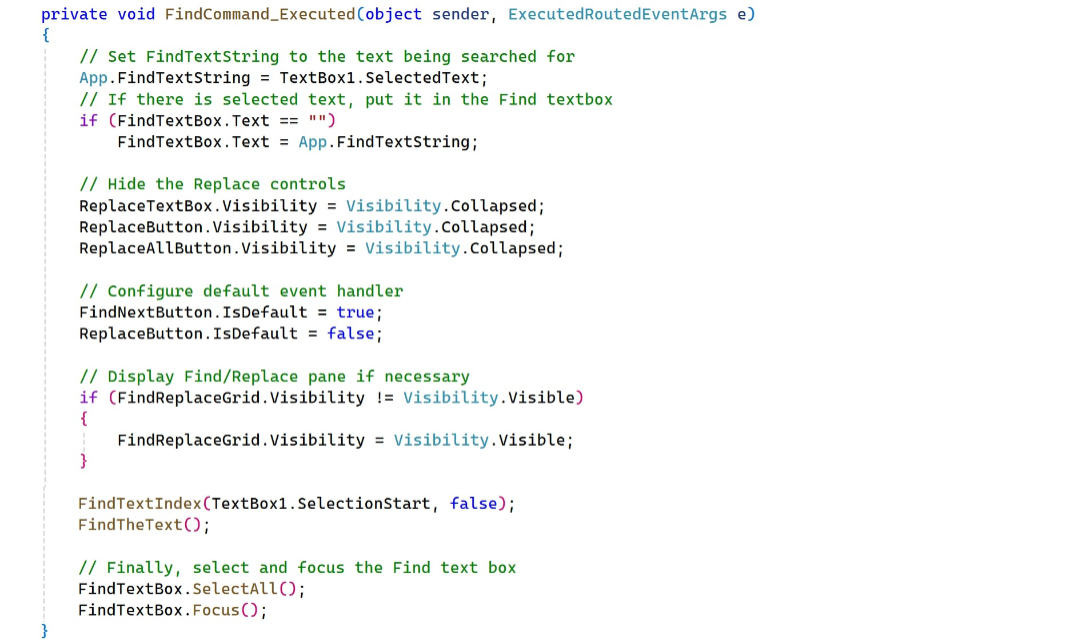Viewport: 1066px width, 644px height.
Task: Click TextBox1.SelectedText expression
Action: click(381, 78)
